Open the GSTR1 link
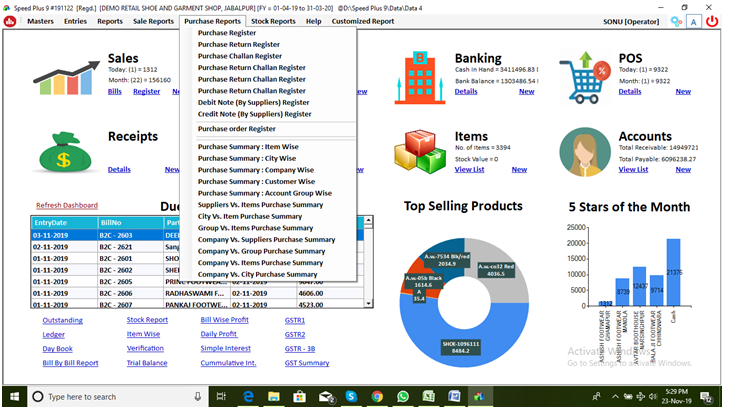The width and height of the screenshot is (741, 408). click(294, 320)
